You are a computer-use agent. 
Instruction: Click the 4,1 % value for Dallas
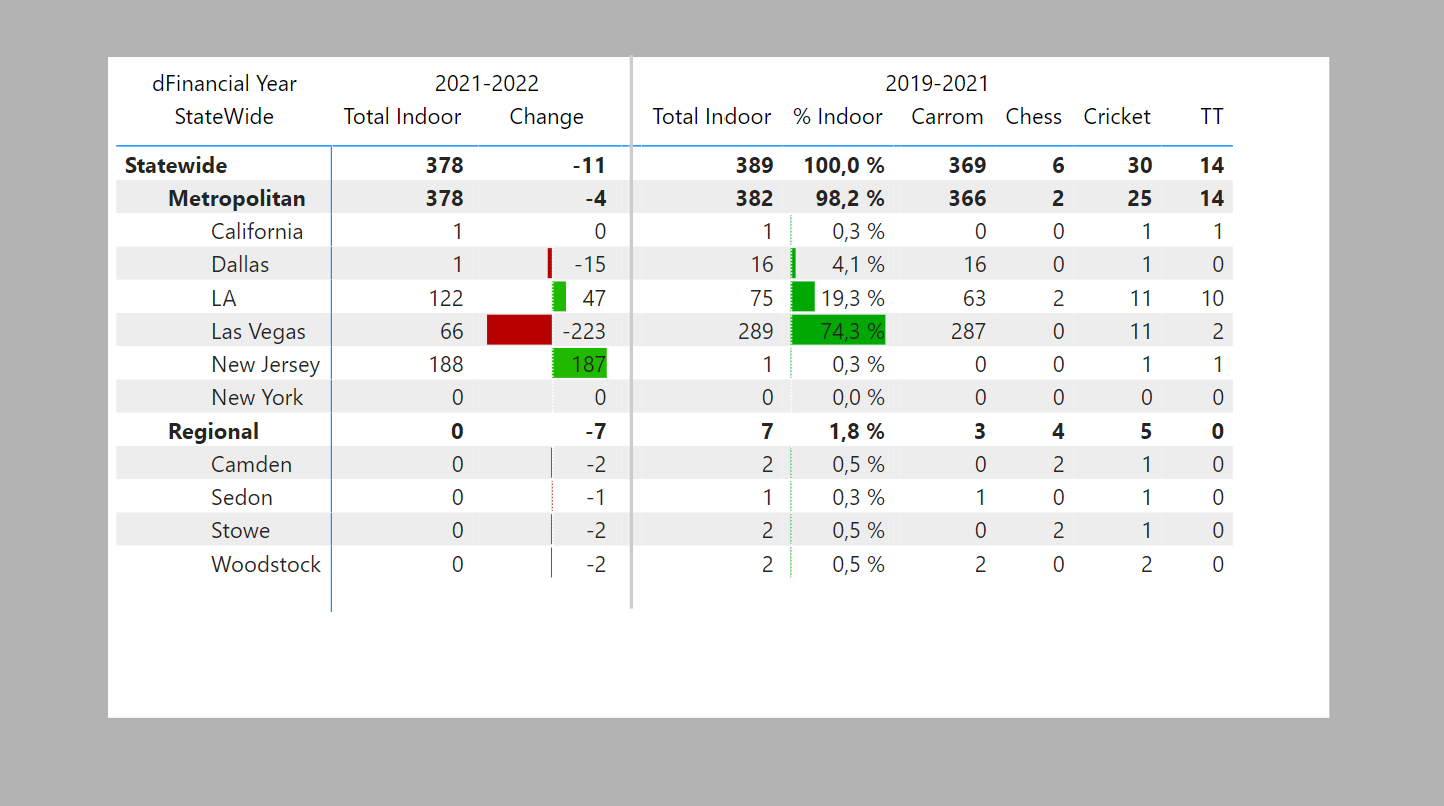click(x=859, y=265)
